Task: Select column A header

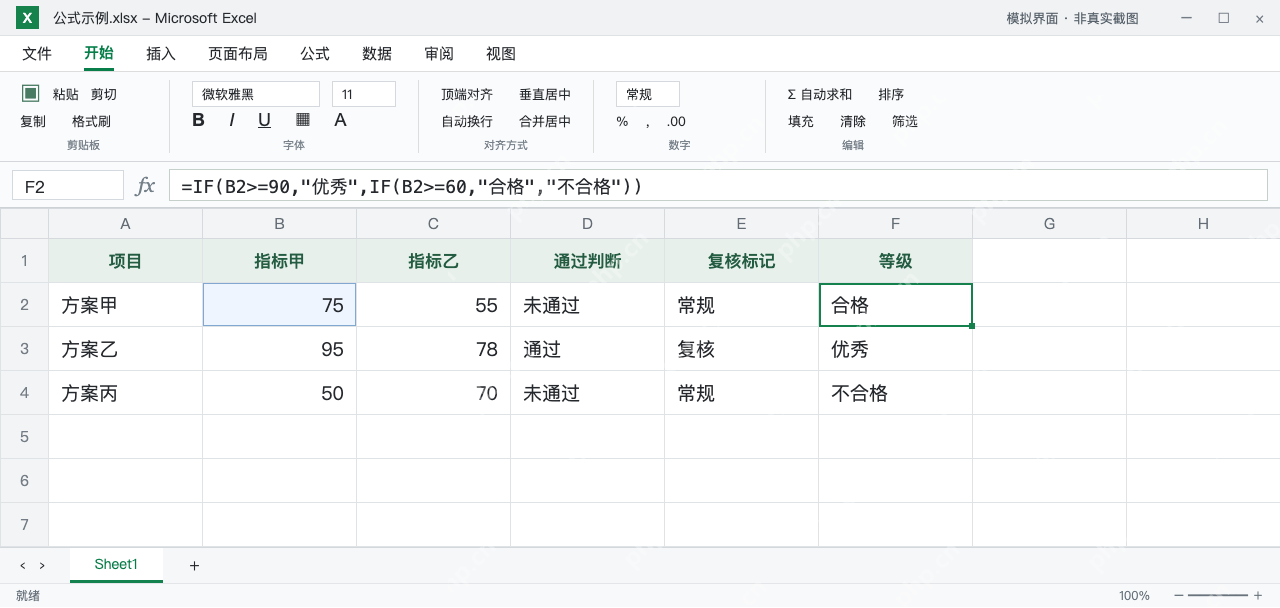Action: click(126, 224)
